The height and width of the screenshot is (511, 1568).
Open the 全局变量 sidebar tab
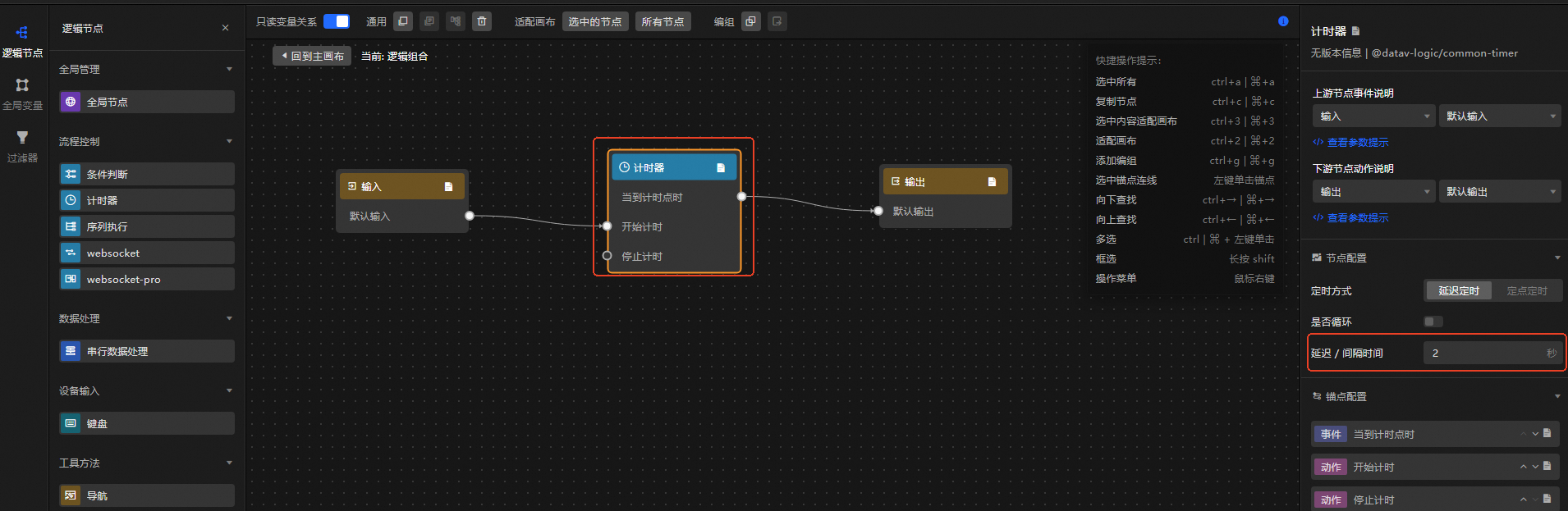pos(22,94)
